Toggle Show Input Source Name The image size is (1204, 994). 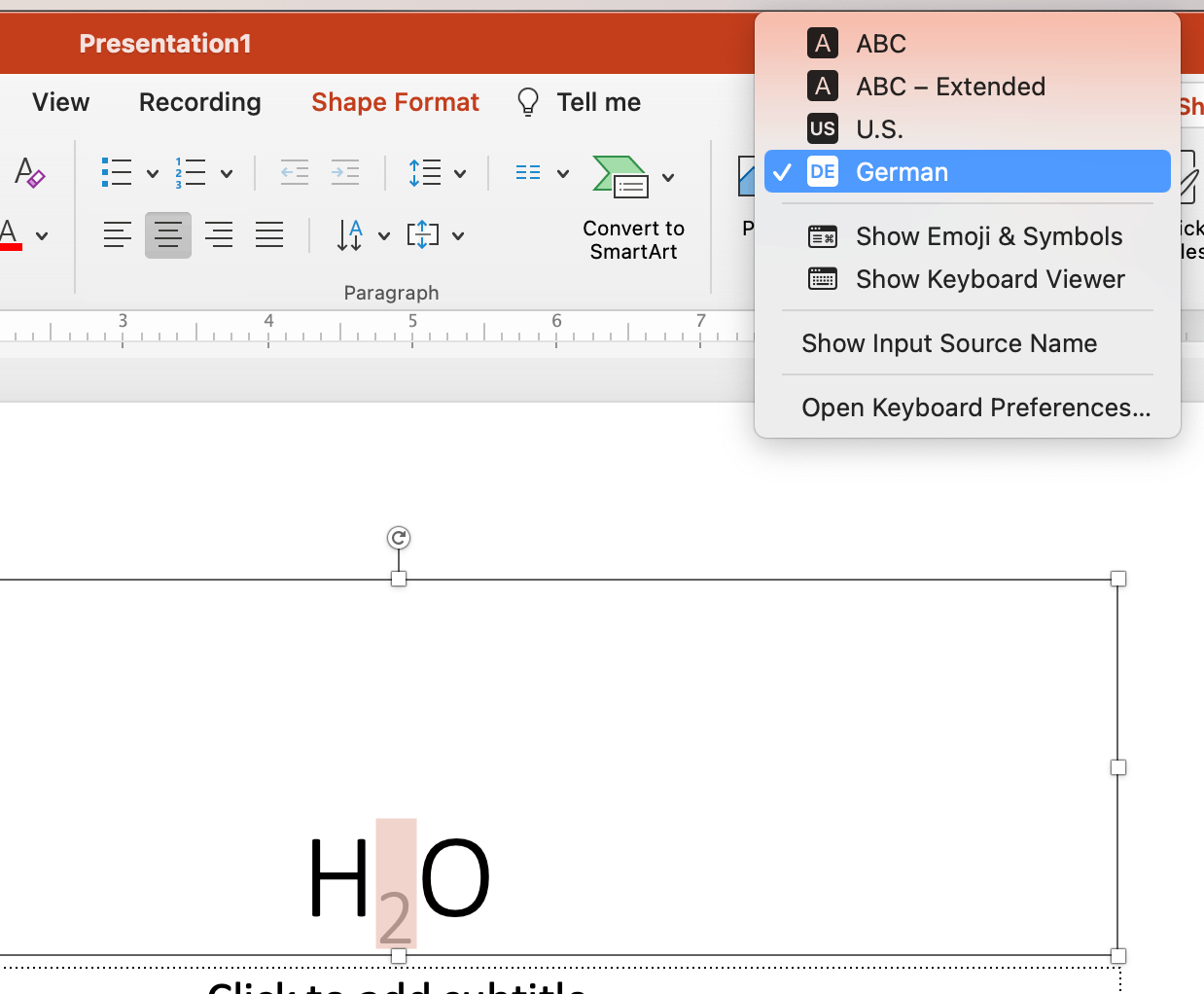tap(968, 343)
